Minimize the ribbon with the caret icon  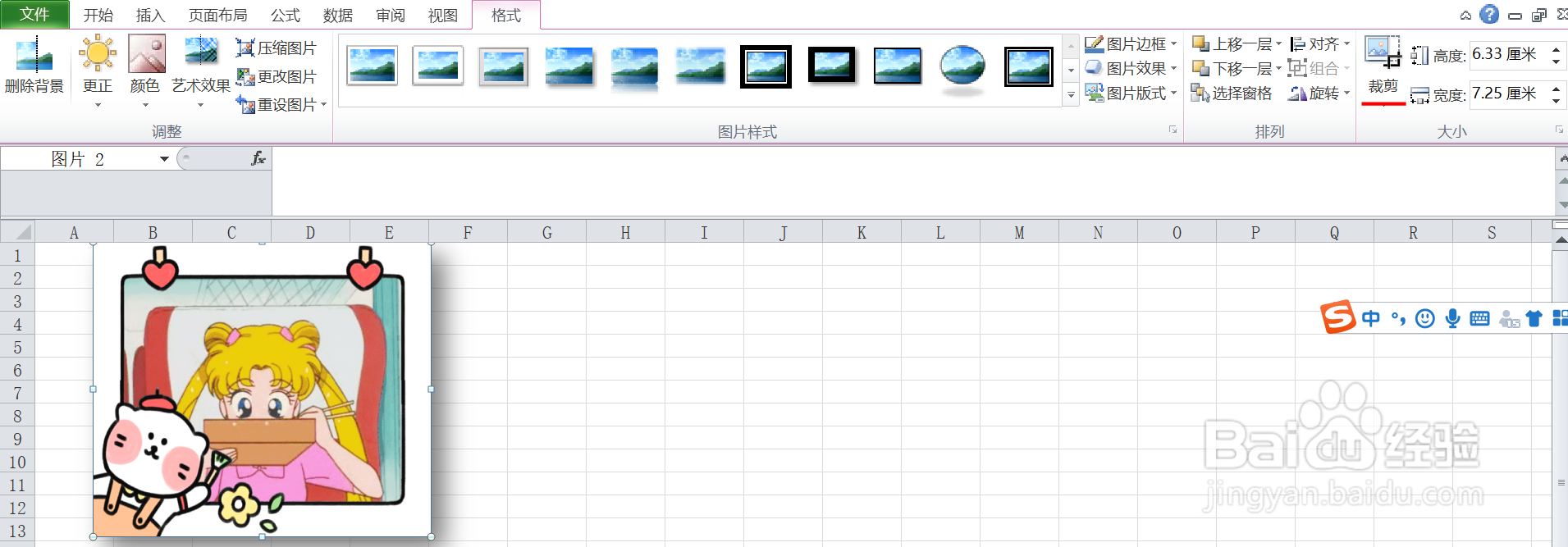coord(1465,15)
